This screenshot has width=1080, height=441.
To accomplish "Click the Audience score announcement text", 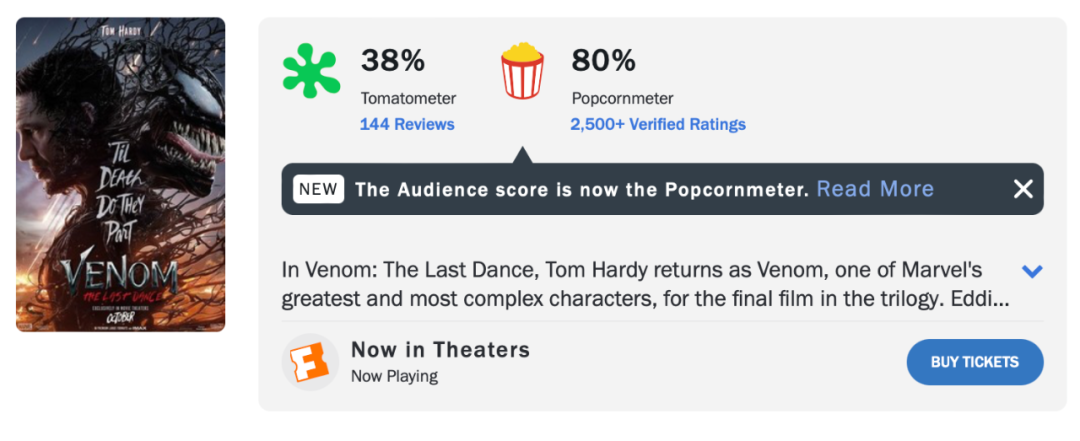I will (581, 189).
